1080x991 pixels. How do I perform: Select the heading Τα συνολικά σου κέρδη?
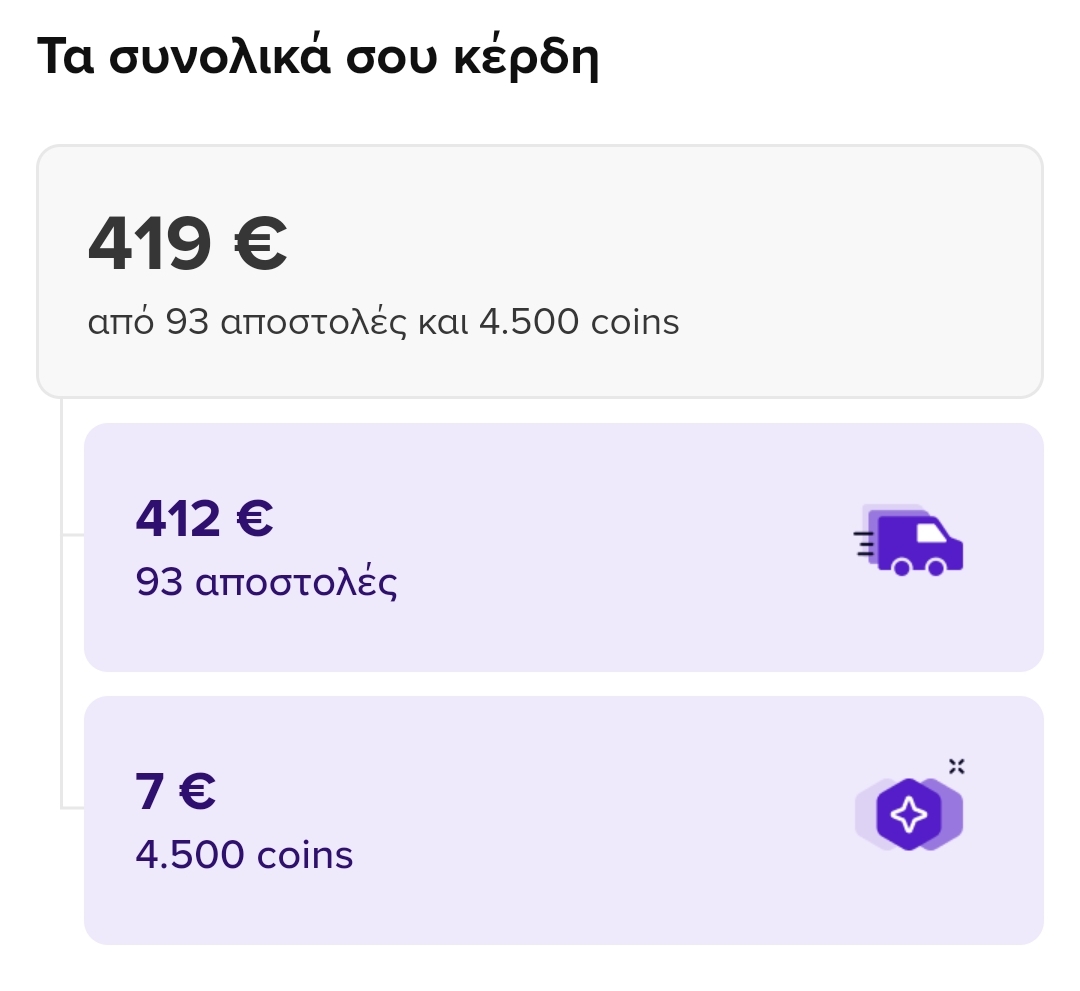click(x=318, y=56)
